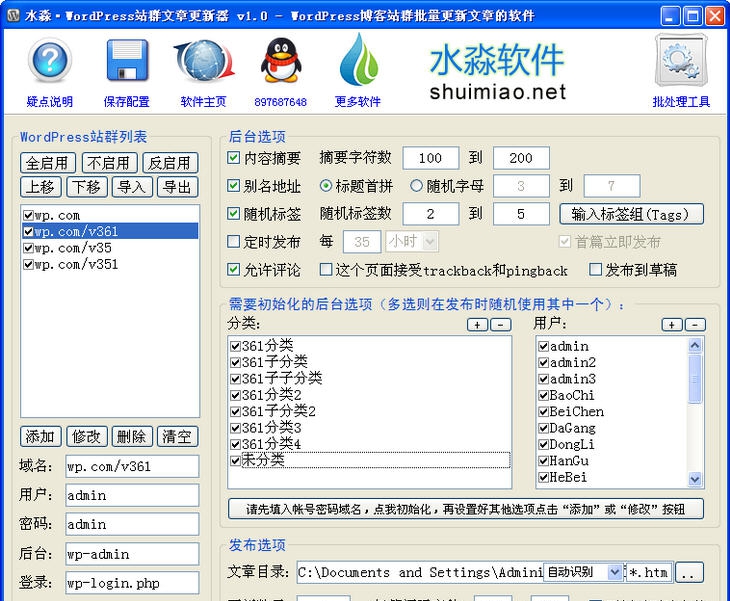Viewport: 730px width, 601px height.
Task: Click 反启用 button
Action: tap(170, 163)
